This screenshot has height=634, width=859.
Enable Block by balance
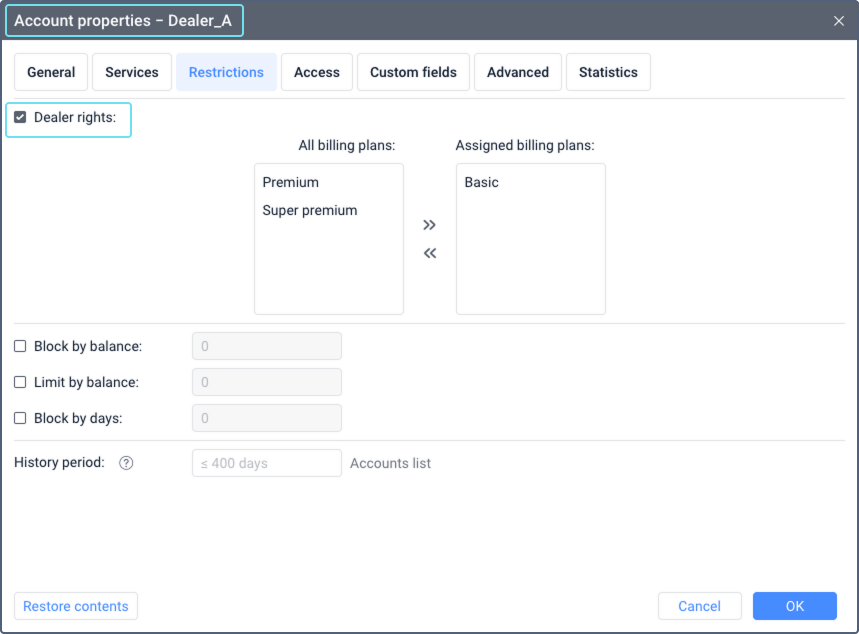(x=19, y=345)
